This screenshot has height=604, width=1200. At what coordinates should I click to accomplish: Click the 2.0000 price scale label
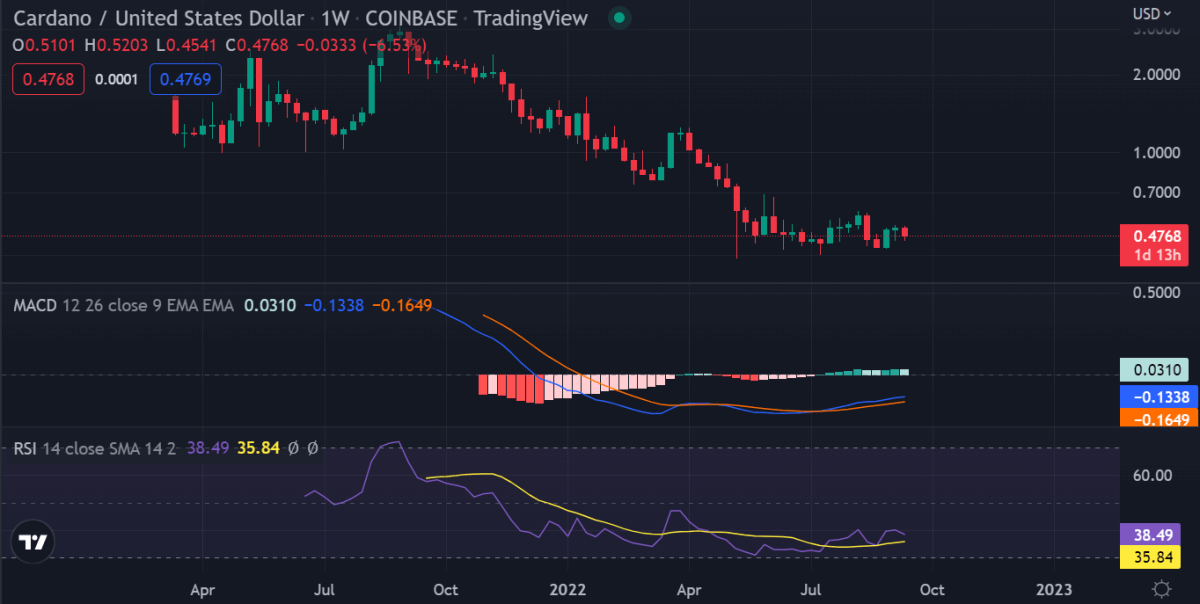1158,74
